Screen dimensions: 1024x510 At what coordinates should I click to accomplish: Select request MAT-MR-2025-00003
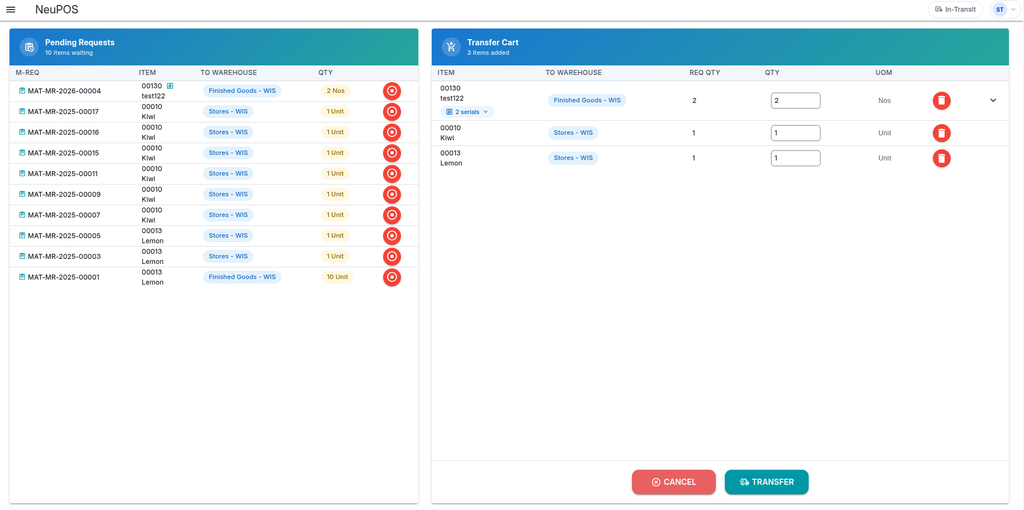63,257
